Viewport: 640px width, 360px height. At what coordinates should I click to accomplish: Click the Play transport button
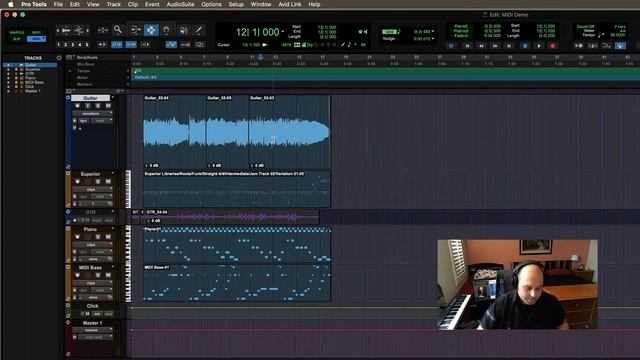tap(539, 46)
